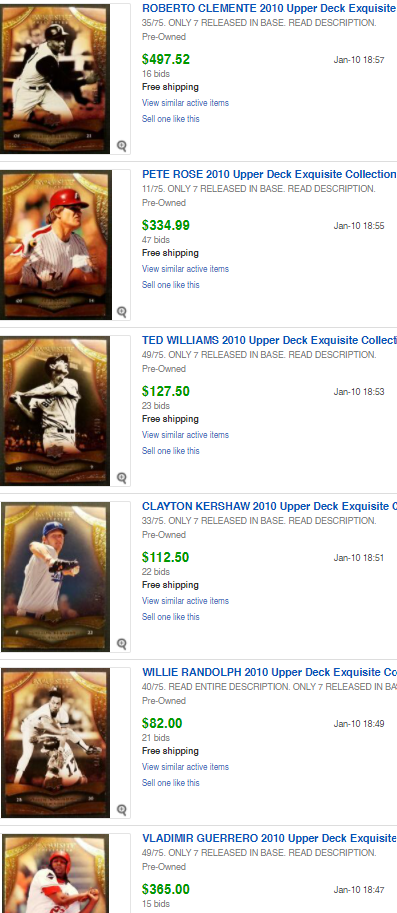Click the Willie Randolph card magnifier icon
The height and width of the screenshot is (913, 397).
pyautogui.click(x=122, y=809)
